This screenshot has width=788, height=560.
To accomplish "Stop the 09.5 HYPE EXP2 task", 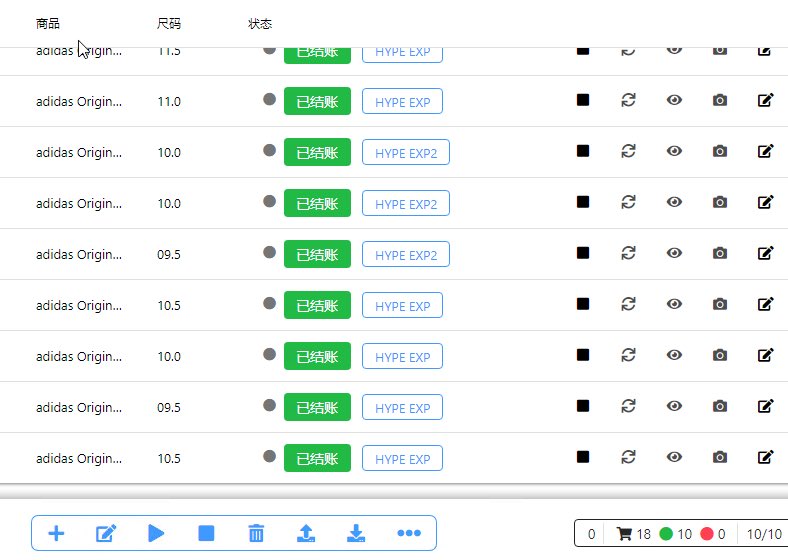I will 583,253.
